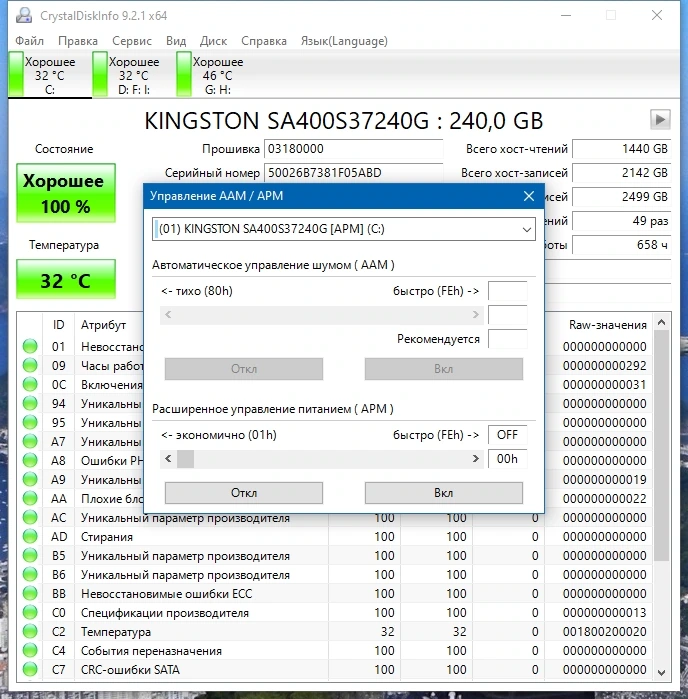The height and width of the screenshot is (699, 688).
Task: Click the Стирания attribute row
Action: [x=335, y=537]
